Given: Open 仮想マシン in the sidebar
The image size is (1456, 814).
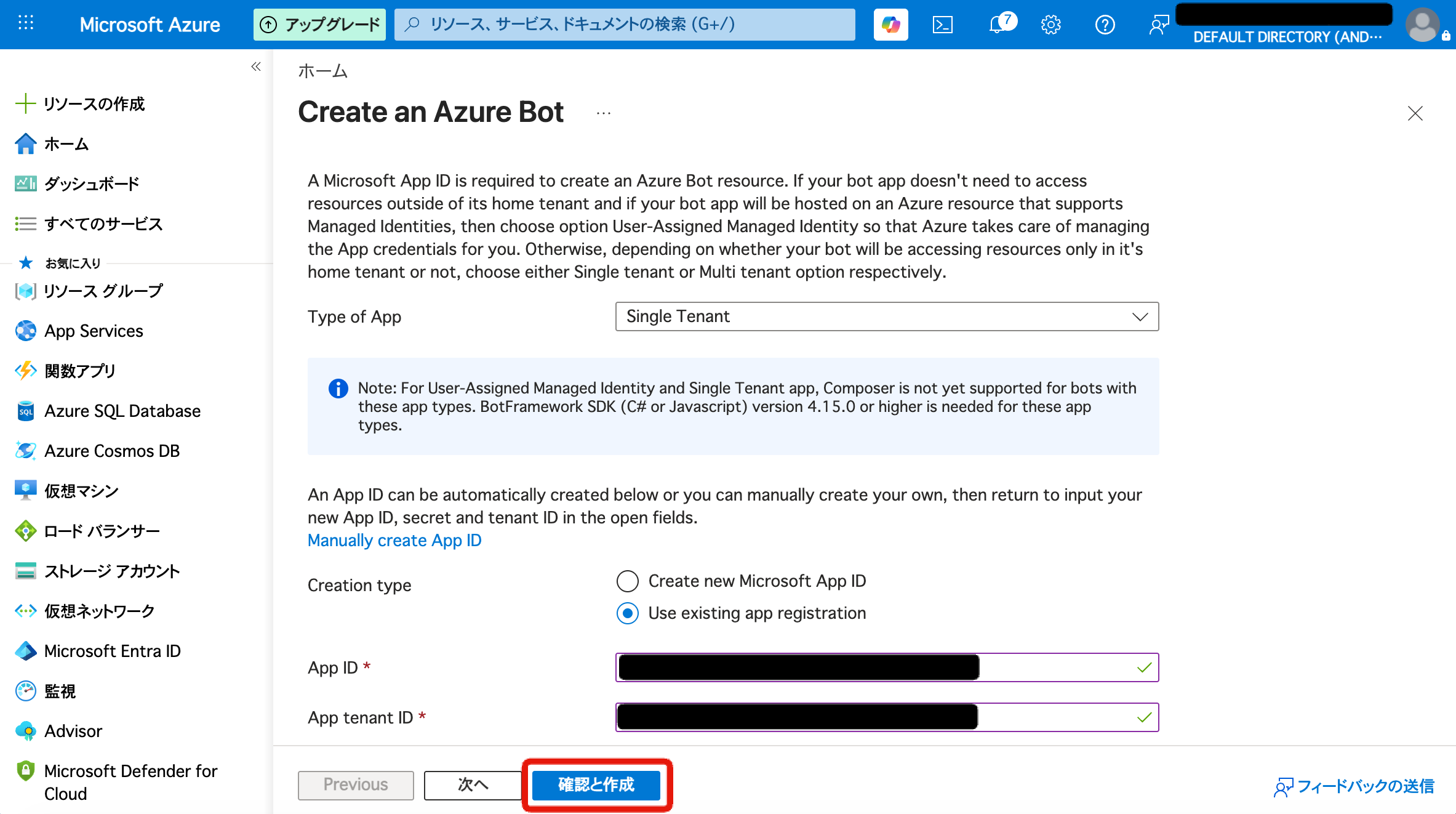Looking at the screenshot, I should [x=81, y=491].
